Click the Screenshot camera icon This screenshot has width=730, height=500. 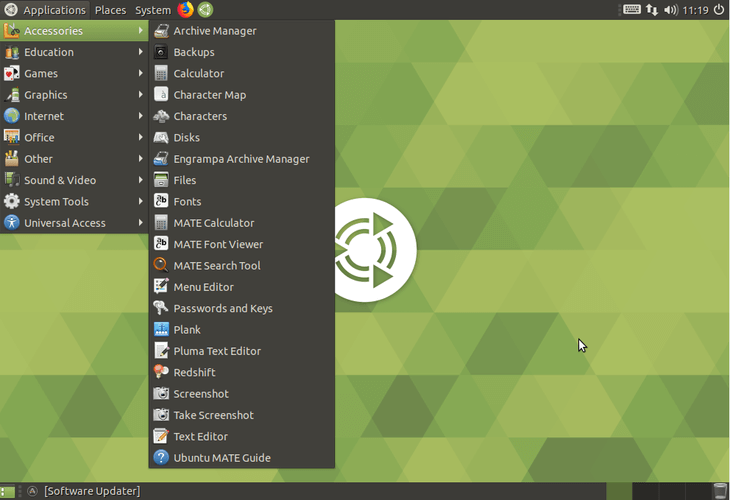pos(161,393)
